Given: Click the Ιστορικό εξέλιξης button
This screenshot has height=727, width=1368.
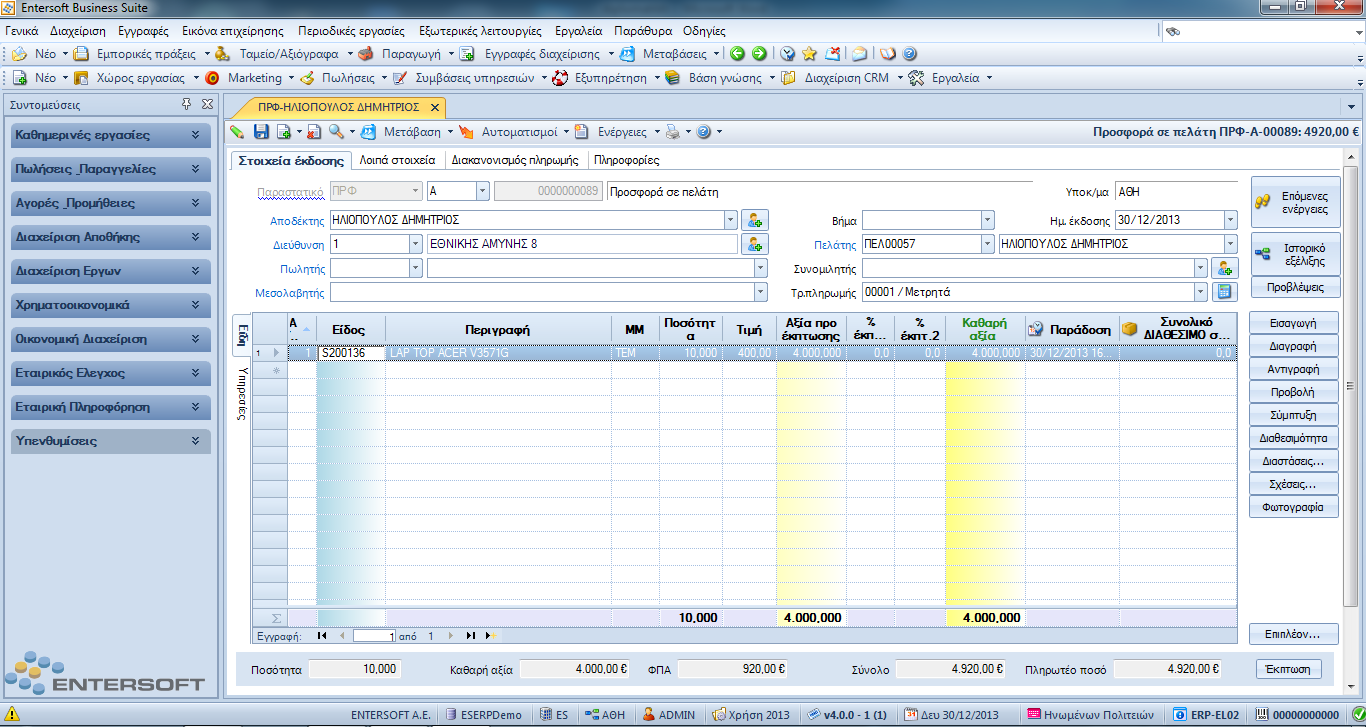Looking at the screenshot, I should [1294, 254].
